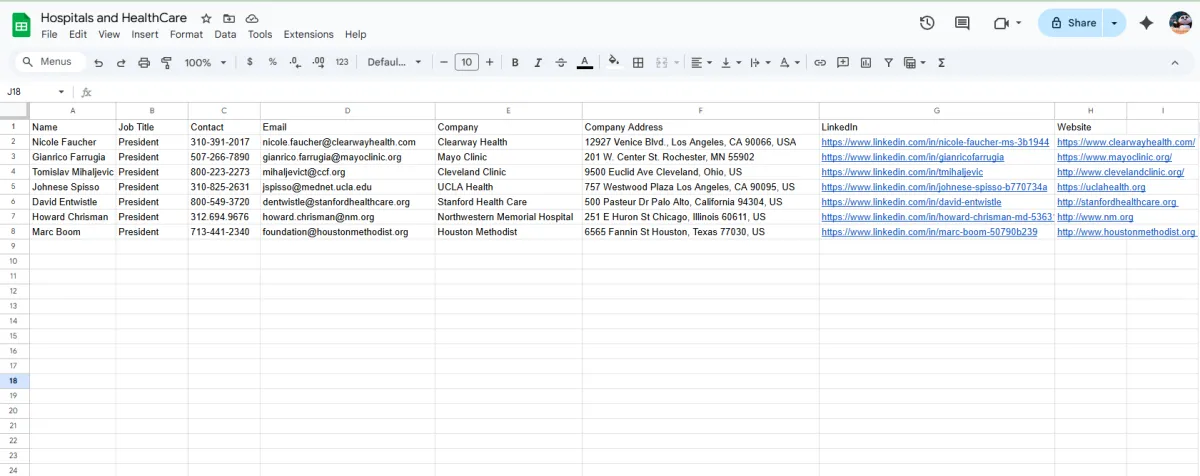Check cloud save status icon

coord(252,18)
